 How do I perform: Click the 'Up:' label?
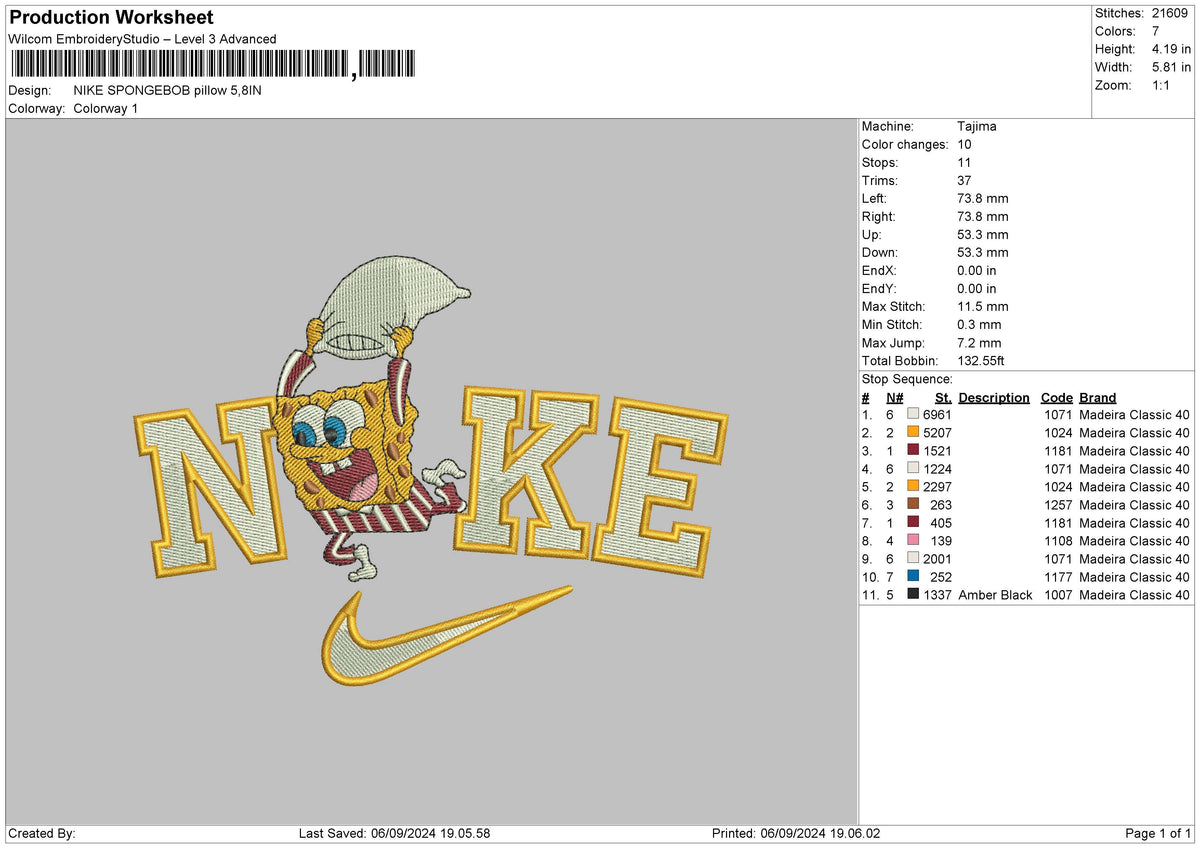point(872,235)
